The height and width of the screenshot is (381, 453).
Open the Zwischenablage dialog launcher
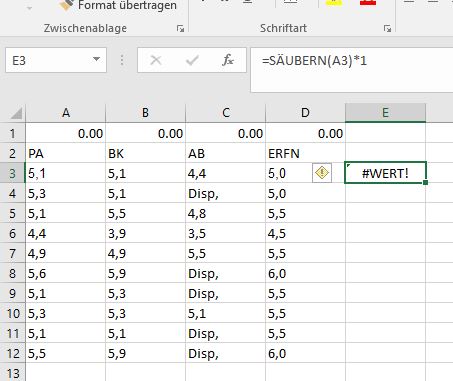pyautogui.click(x=180, y=29)
